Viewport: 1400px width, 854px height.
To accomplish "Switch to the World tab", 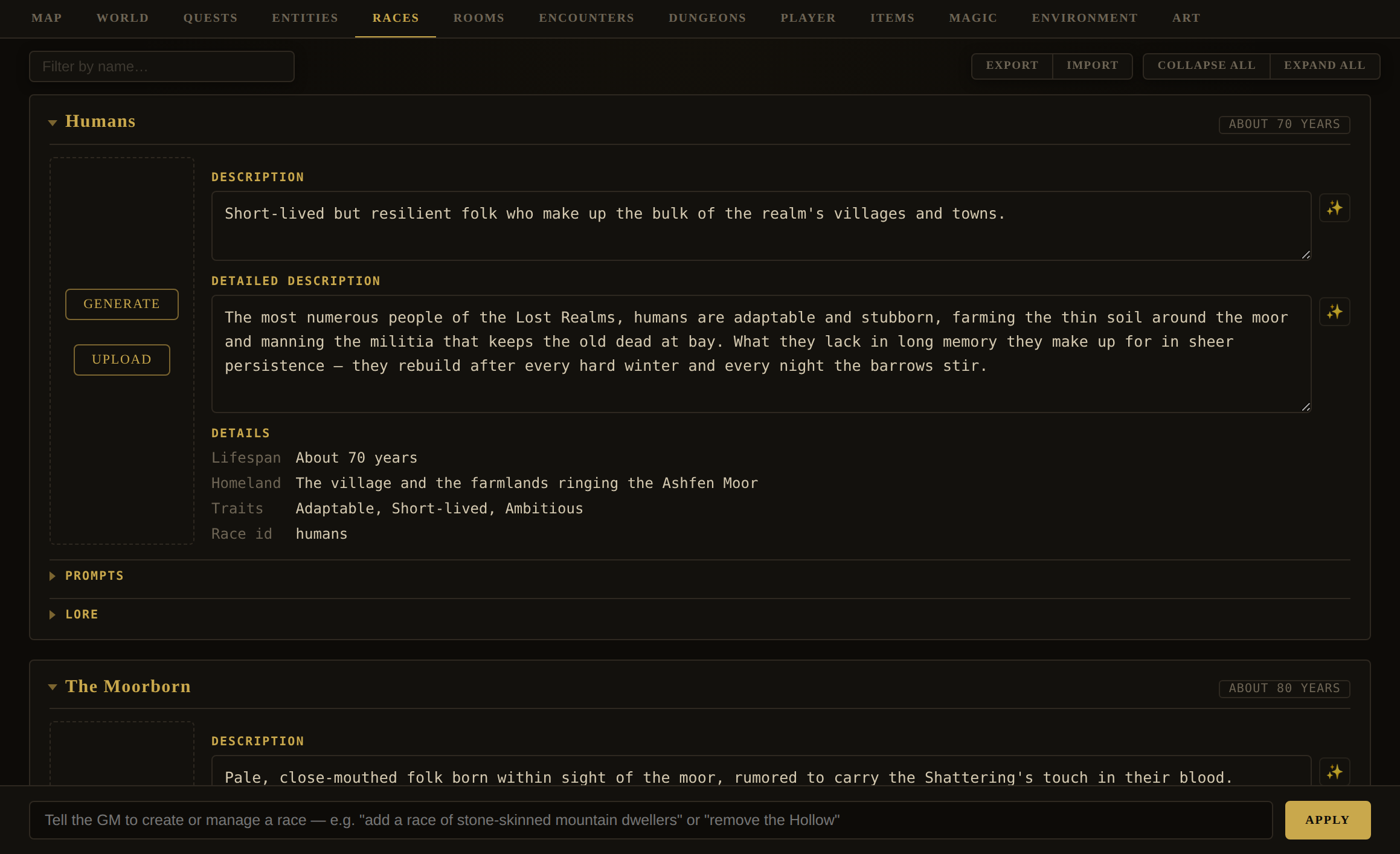I will [123, 18].
